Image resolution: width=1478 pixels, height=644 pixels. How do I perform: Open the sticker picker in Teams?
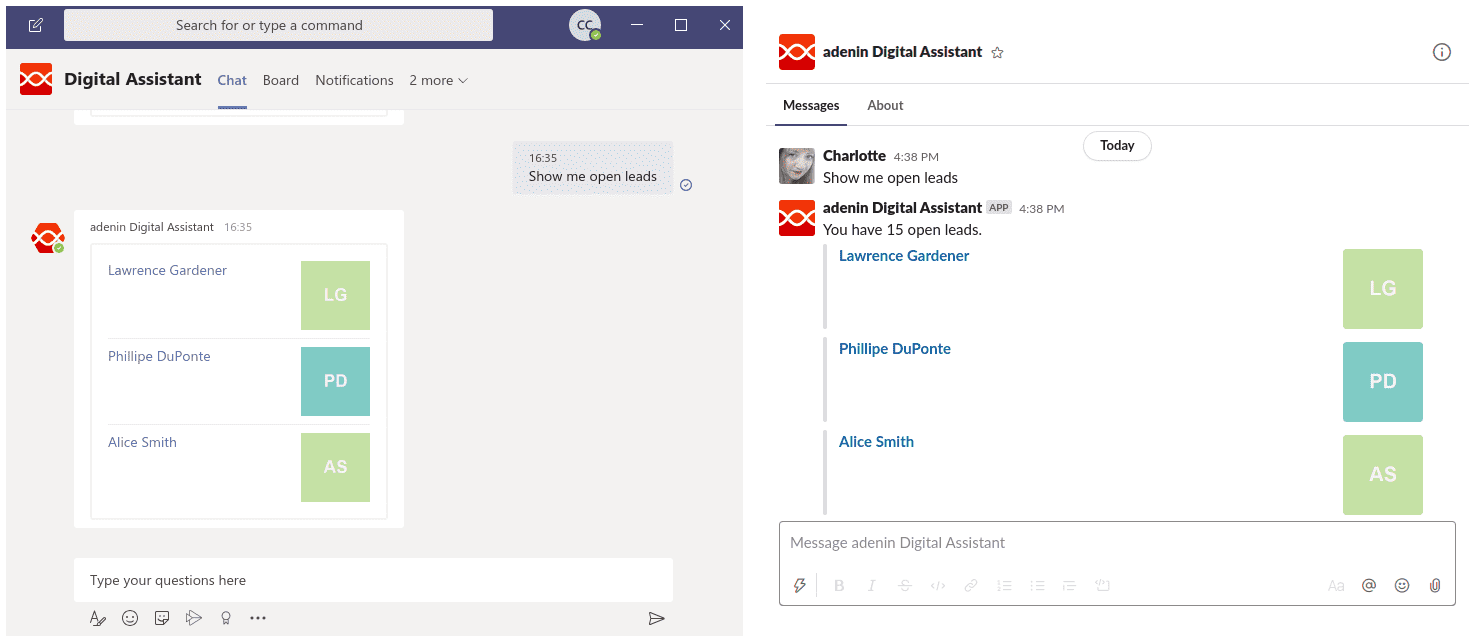[162, 618]
